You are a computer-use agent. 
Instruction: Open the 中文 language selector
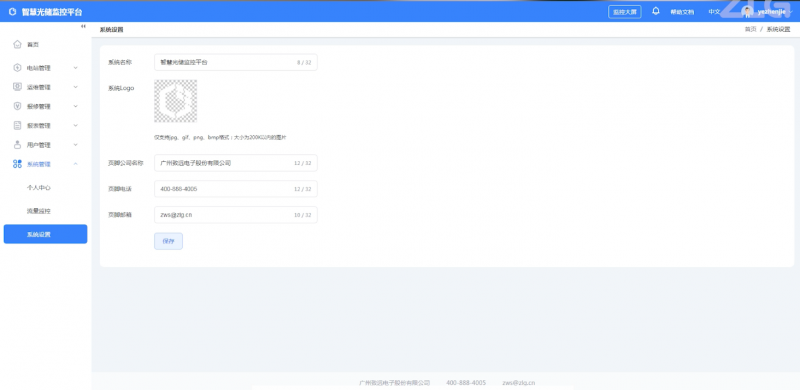714,12
